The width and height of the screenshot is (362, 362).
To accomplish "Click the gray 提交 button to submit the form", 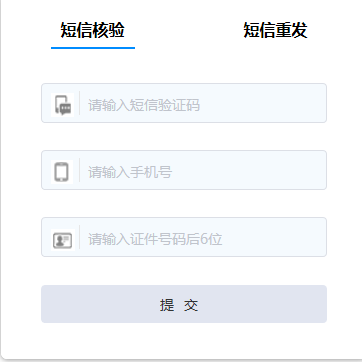I will coord(184,304).
